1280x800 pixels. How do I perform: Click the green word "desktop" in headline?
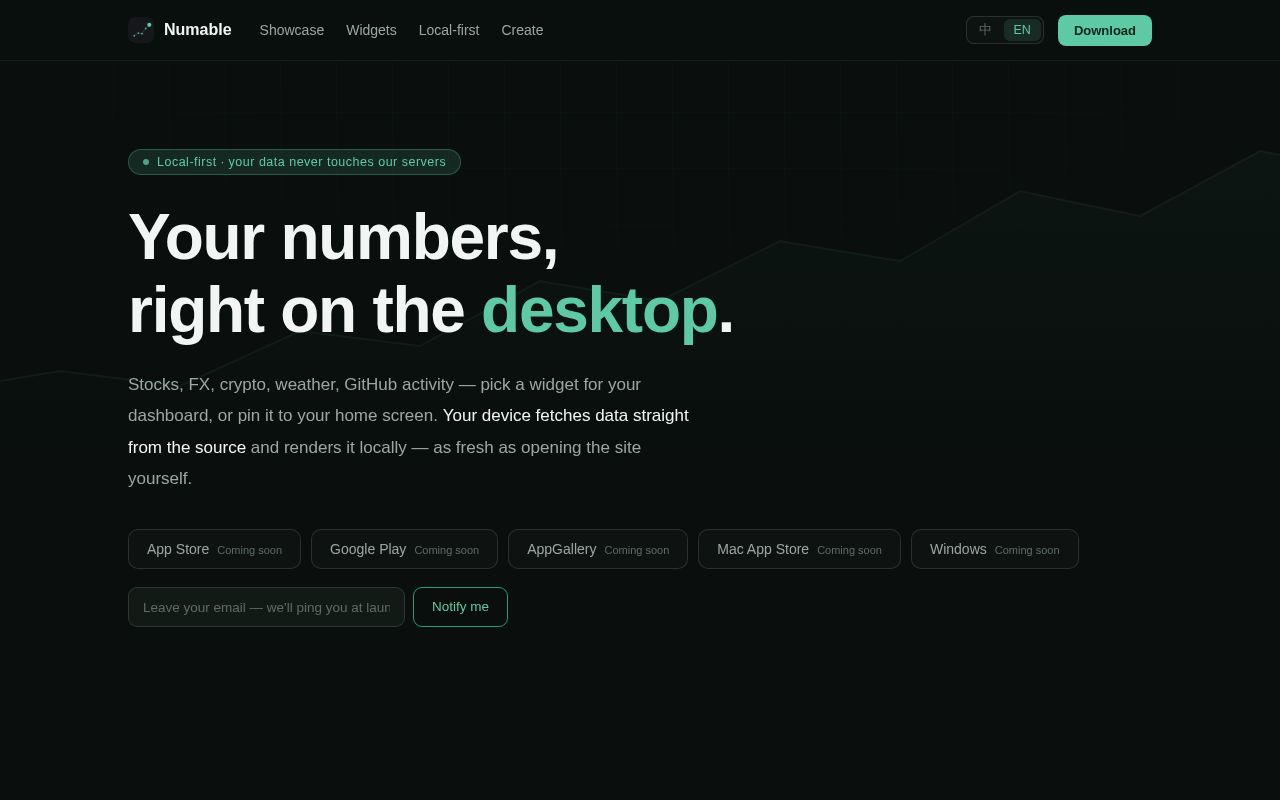[599, 310]
